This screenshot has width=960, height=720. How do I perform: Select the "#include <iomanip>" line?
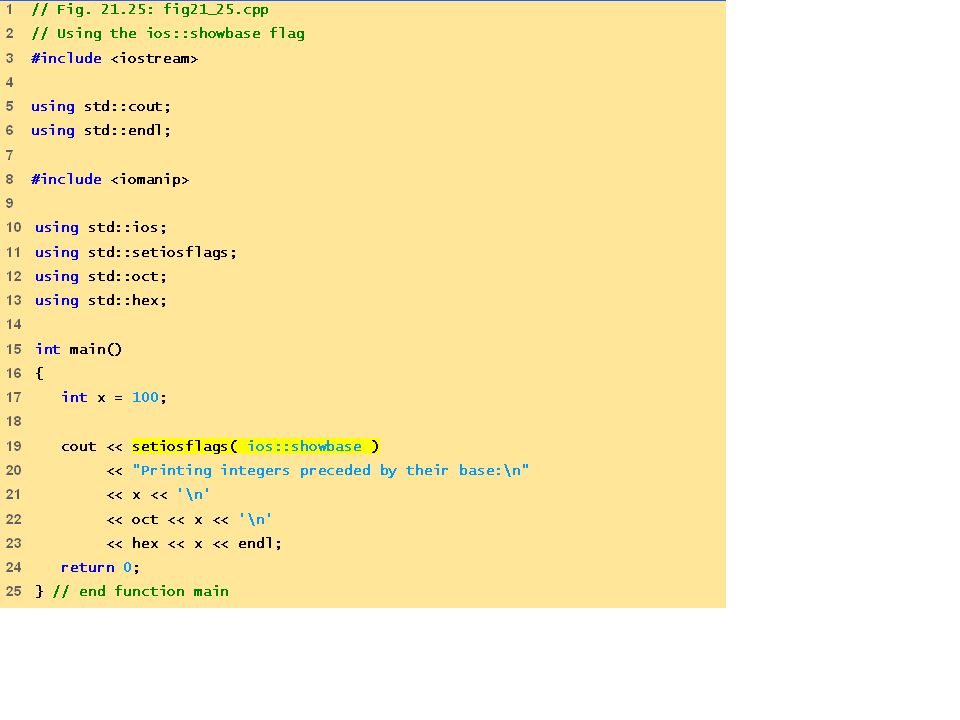(110, 179)
